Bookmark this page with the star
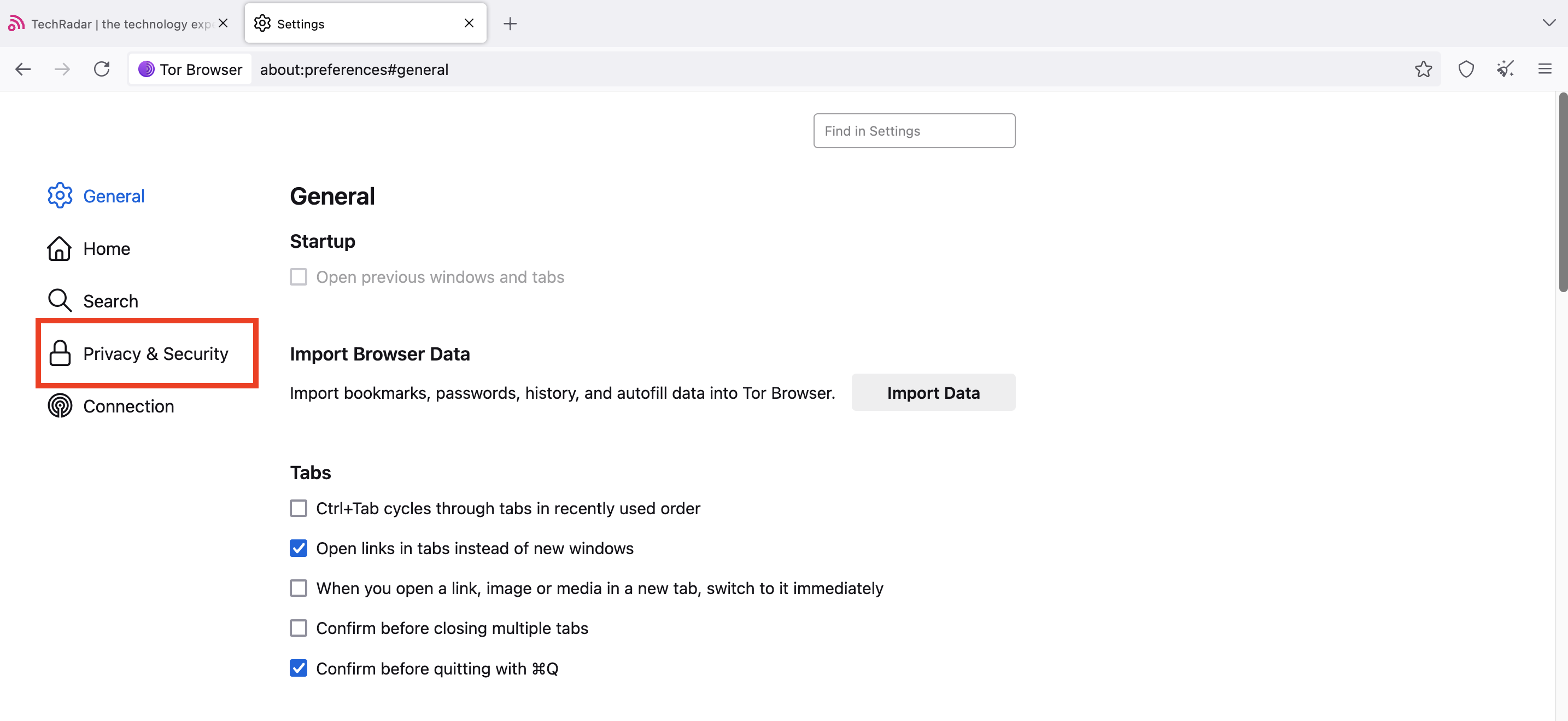 pyautogui.click(x=1423, y=69)
